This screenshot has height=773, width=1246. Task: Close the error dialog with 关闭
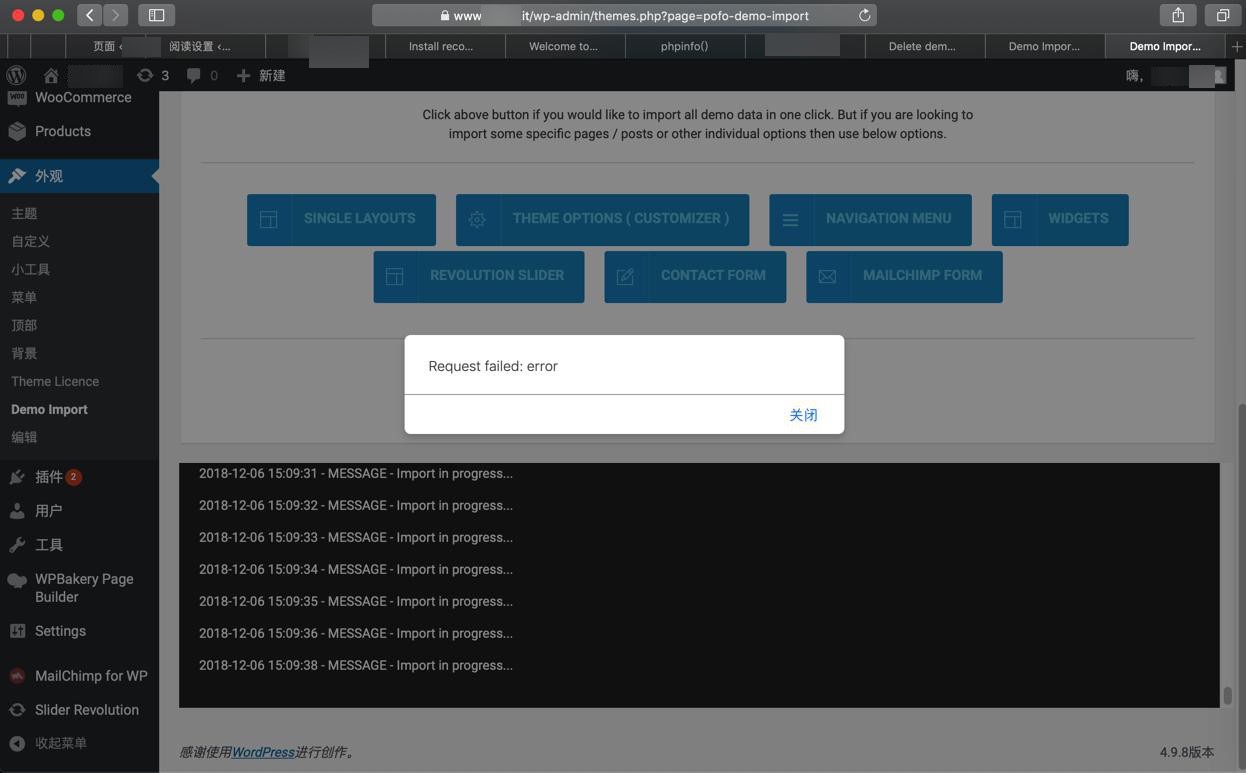click(803, 415)
